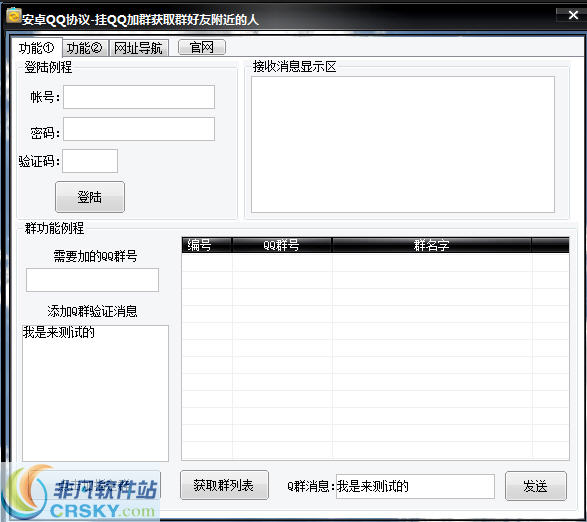Click the 添加Q群验证消息 text box

tap(95, 393)
